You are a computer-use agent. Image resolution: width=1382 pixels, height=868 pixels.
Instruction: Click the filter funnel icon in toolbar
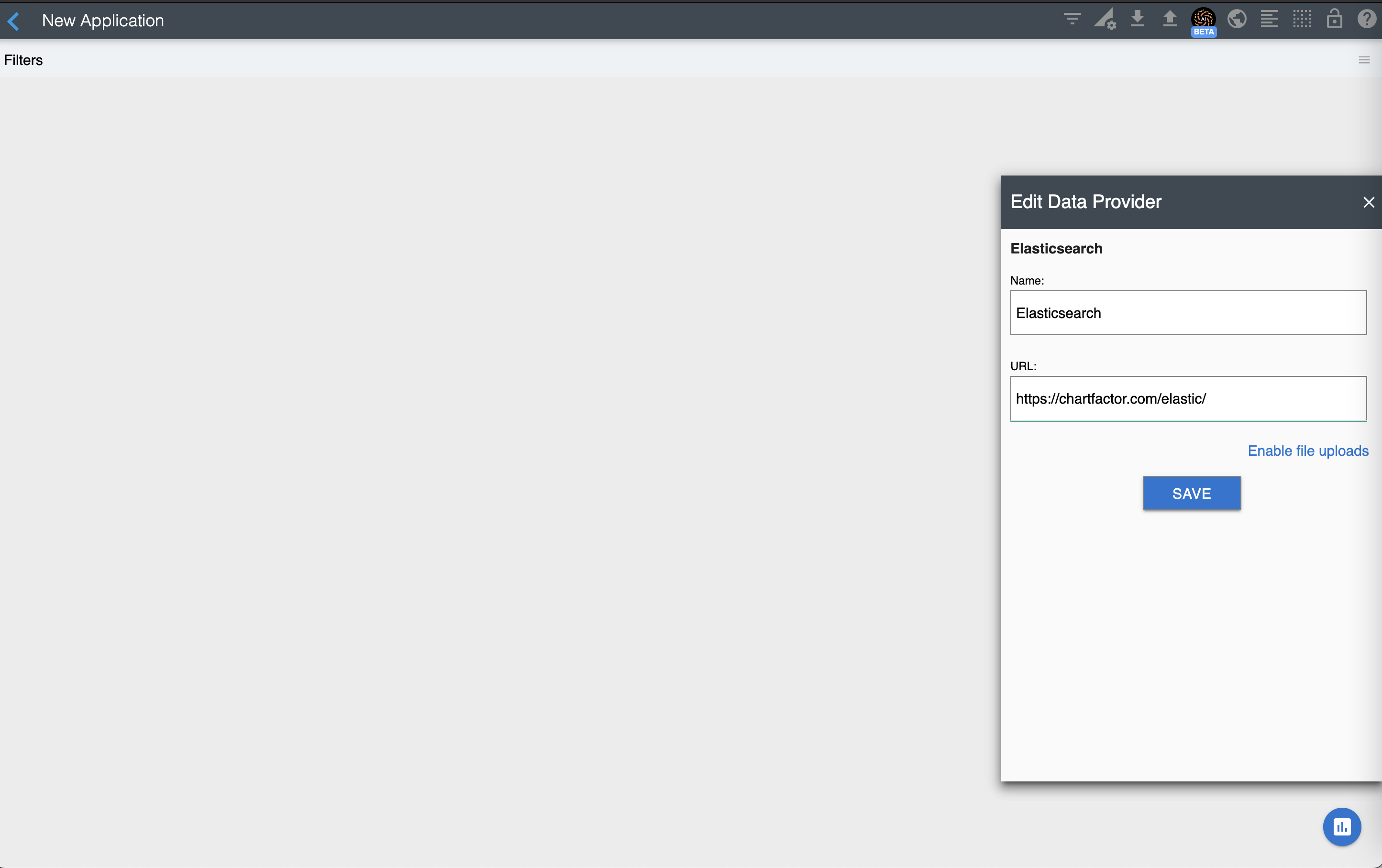point(1072,19)
